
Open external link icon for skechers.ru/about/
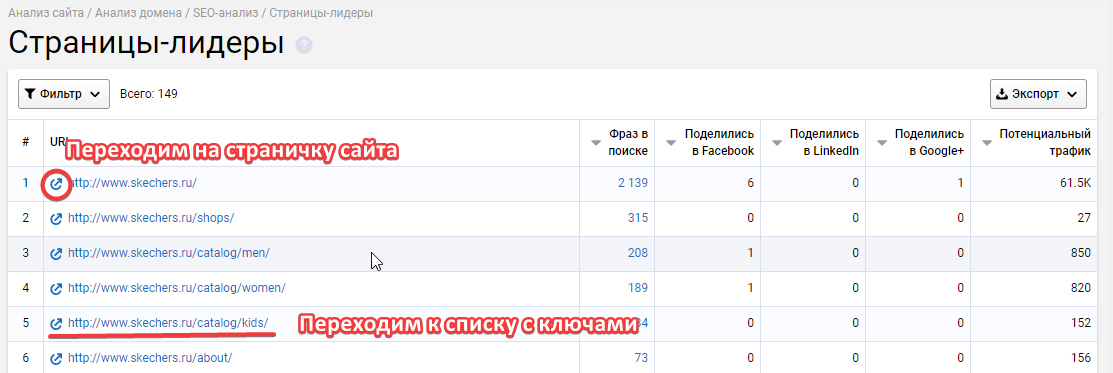(56, 358)
